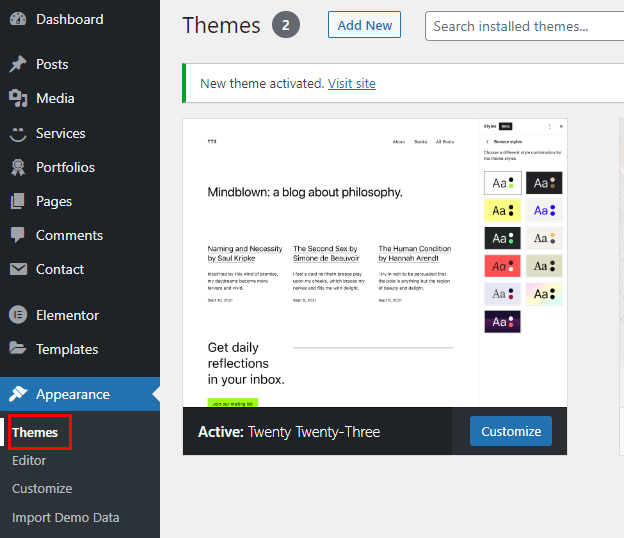Open the Themes submenu item
624x538 pixels.
[35, 433]
